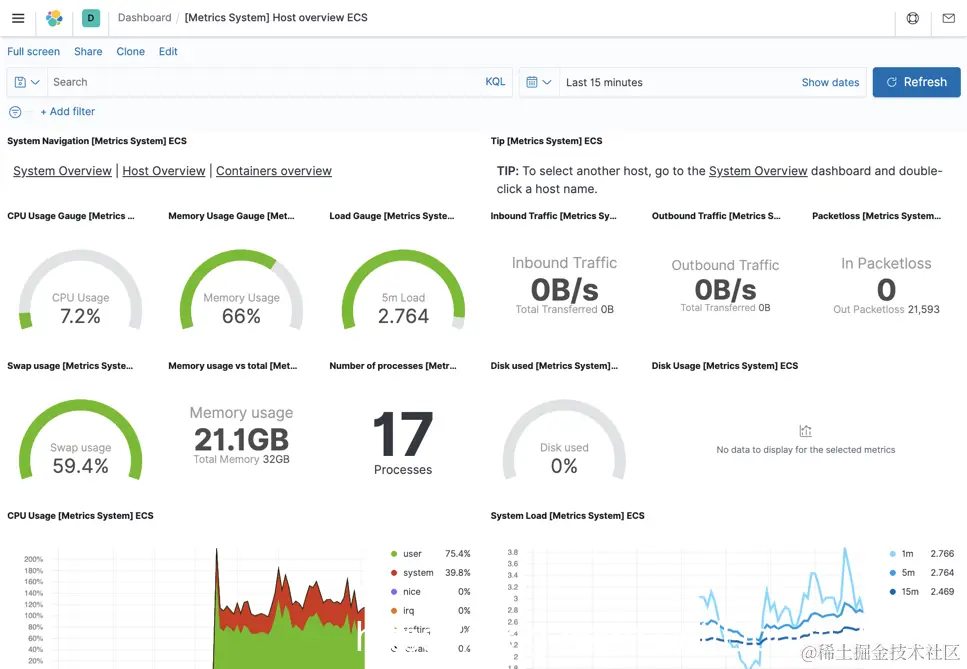Click the Elastic logo icon
This screenshot has height=669, width=967.
[54, 18]
